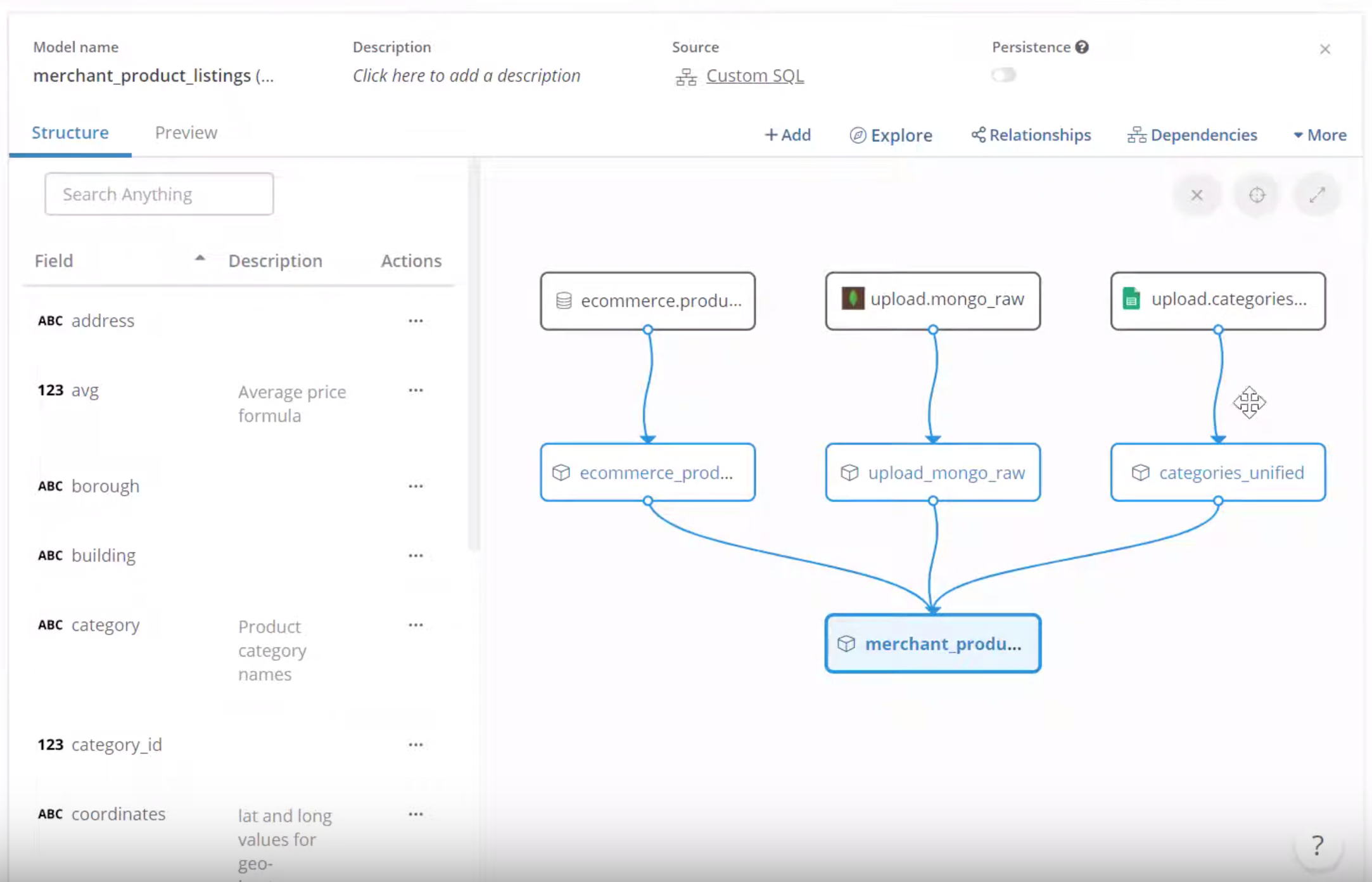The image size is (1372, 882).
Task: Close the dependencies diagram panel
Action: pos(1197,195)
